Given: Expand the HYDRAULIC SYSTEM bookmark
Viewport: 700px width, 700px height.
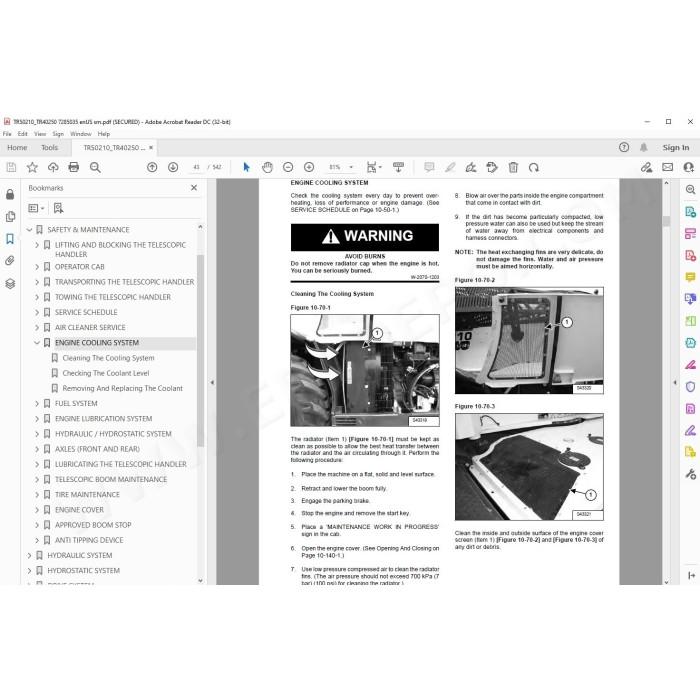Looking at the screenshot, I should point(29,555).
